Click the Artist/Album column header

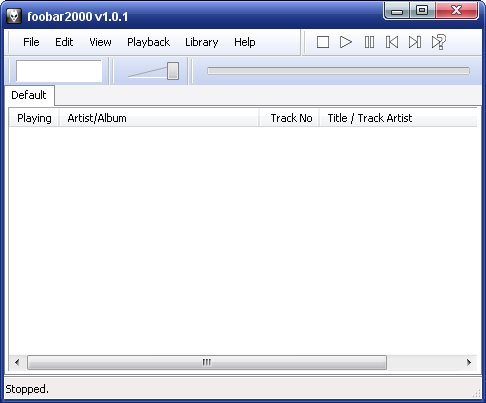point(159,118)
